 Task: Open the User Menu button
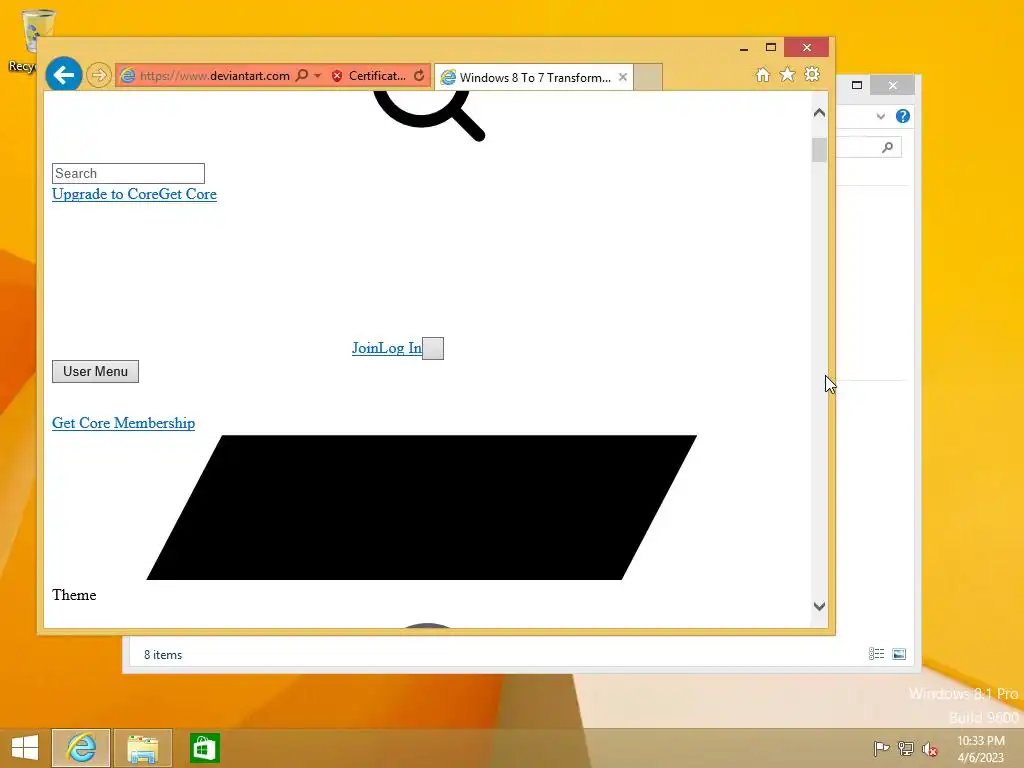(x=95, y=372)
